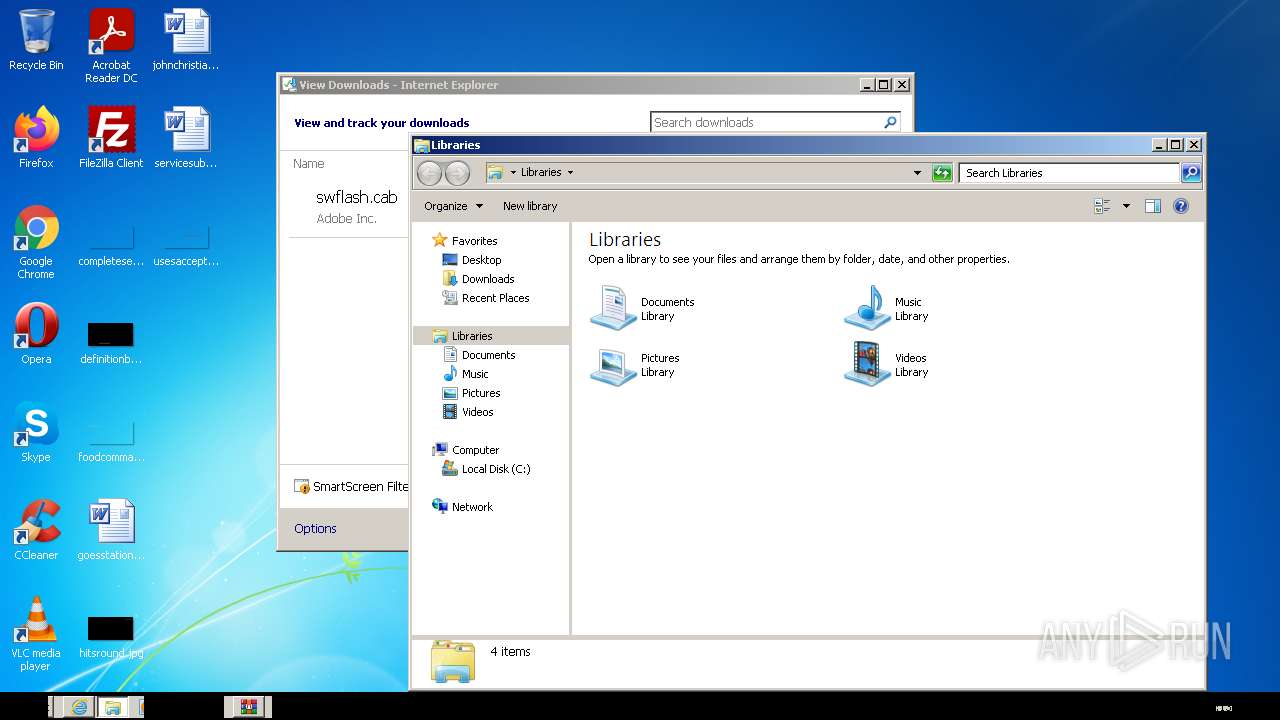The height and width of the screenshot is (720, 1280).
Task: Select the completese desktop file
Action: pos(111,244)
